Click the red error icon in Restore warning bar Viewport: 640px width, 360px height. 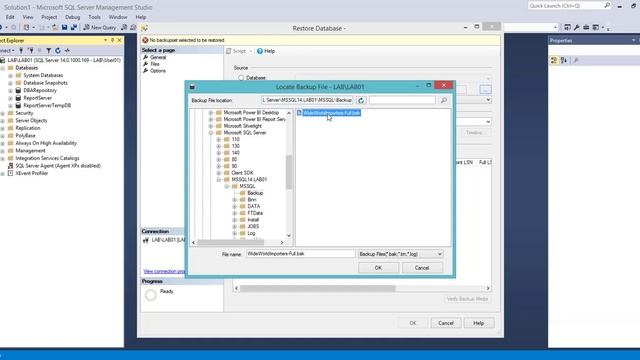pyautogui.click(x=145, y=40)
